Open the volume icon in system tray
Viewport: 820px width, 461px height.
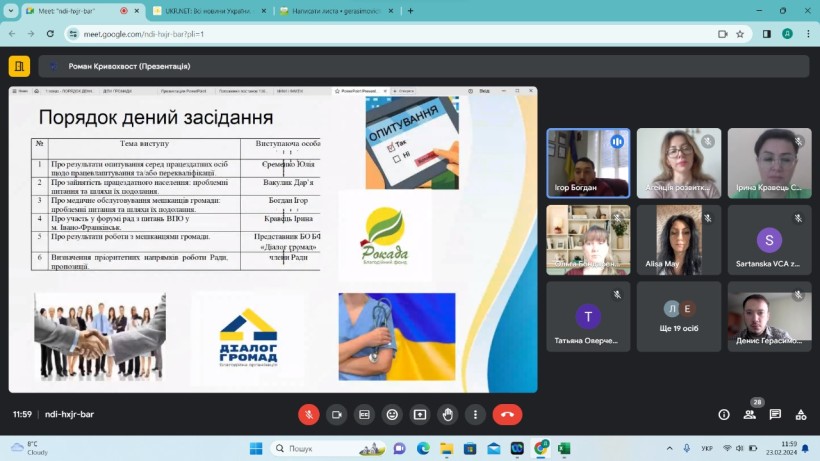pos(739,448)
